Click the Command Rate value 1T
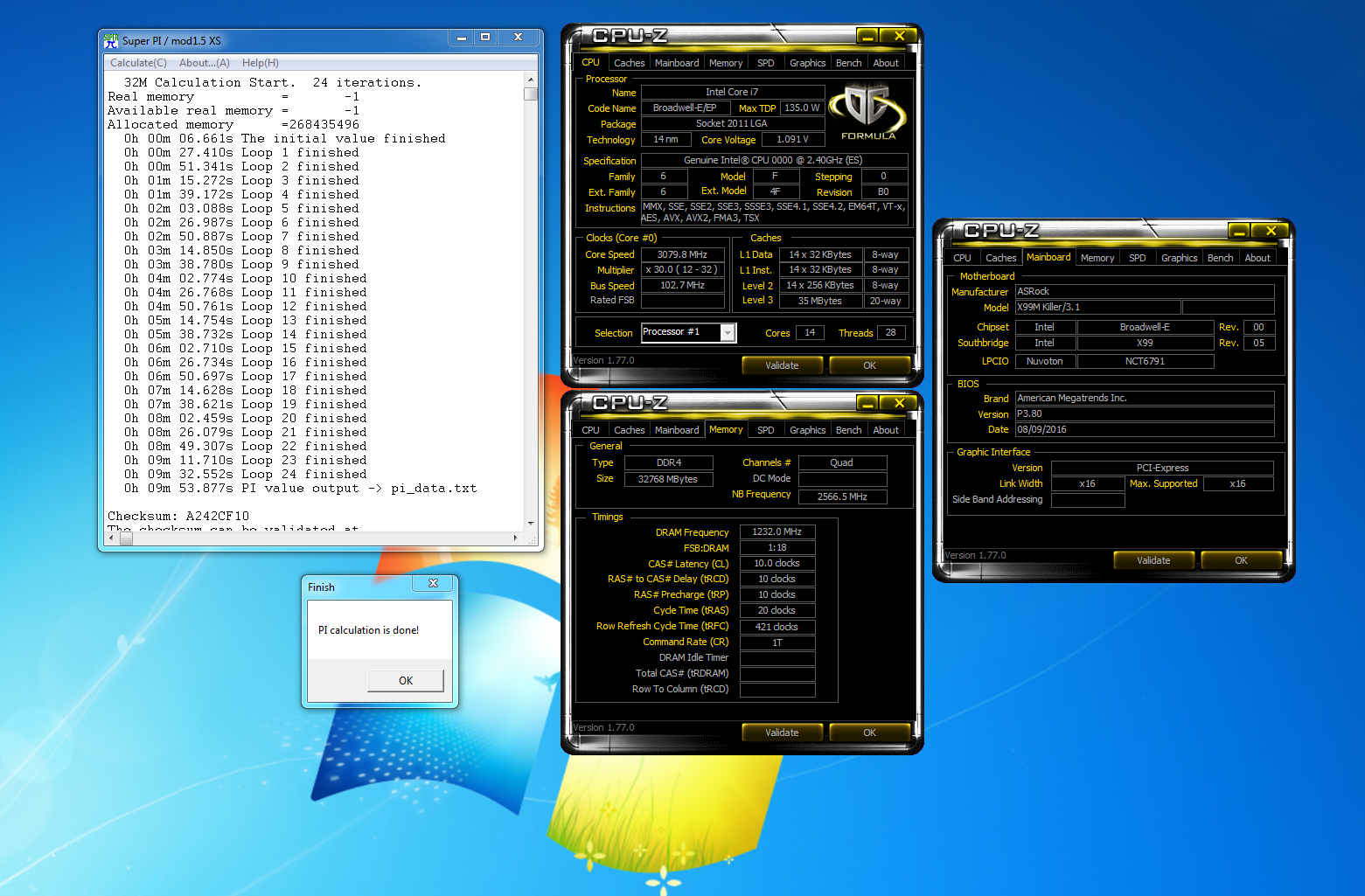The image size is (1365, 896). click(777, 642)
